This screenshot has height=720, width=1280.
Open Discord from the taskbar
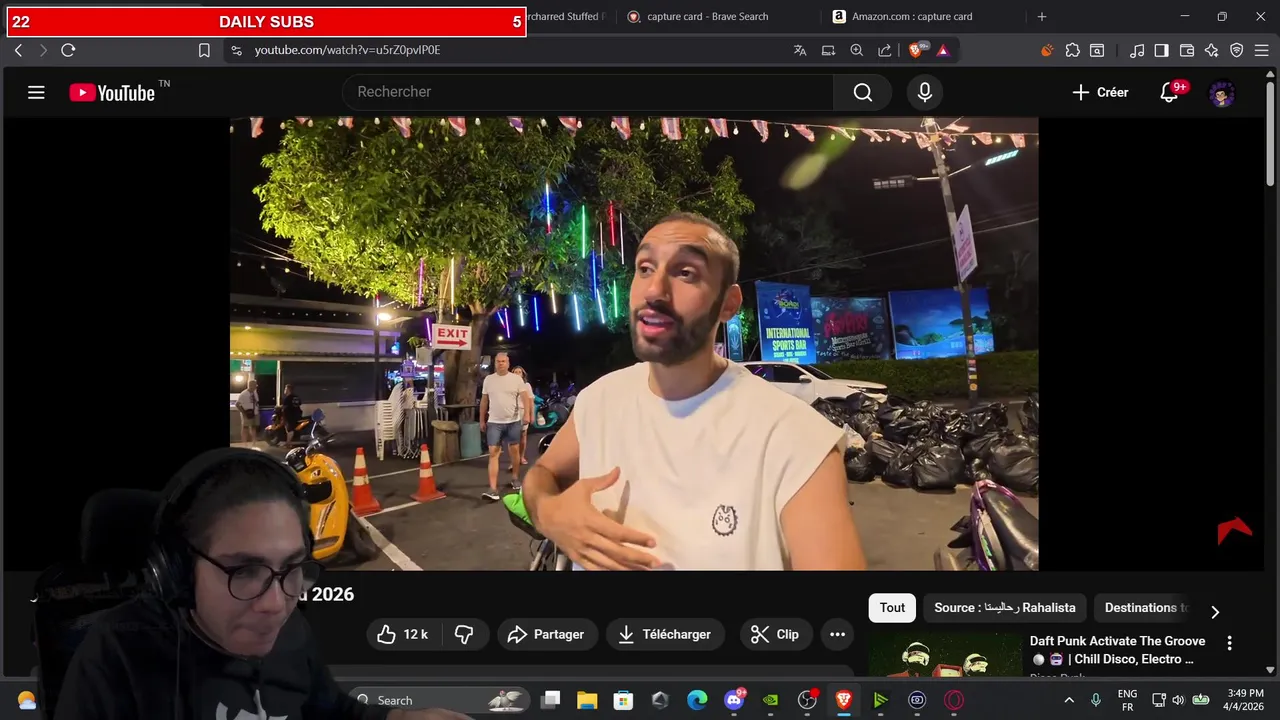click(734, 700)
